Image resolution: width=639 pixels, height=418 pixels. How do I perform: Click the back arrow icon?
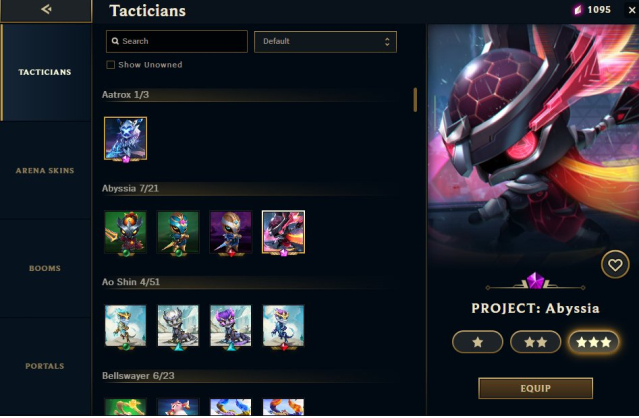pos(46,9)
